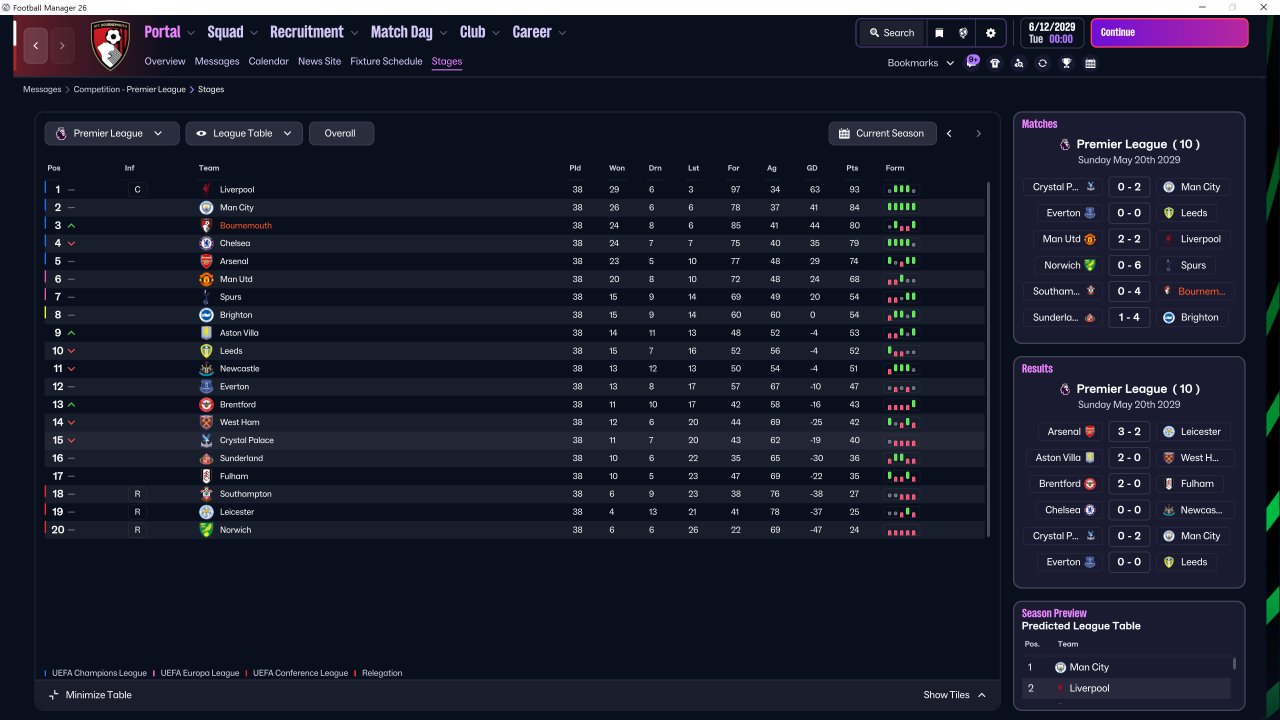Click the Newcastle crest in league table

tap(206, 369)
